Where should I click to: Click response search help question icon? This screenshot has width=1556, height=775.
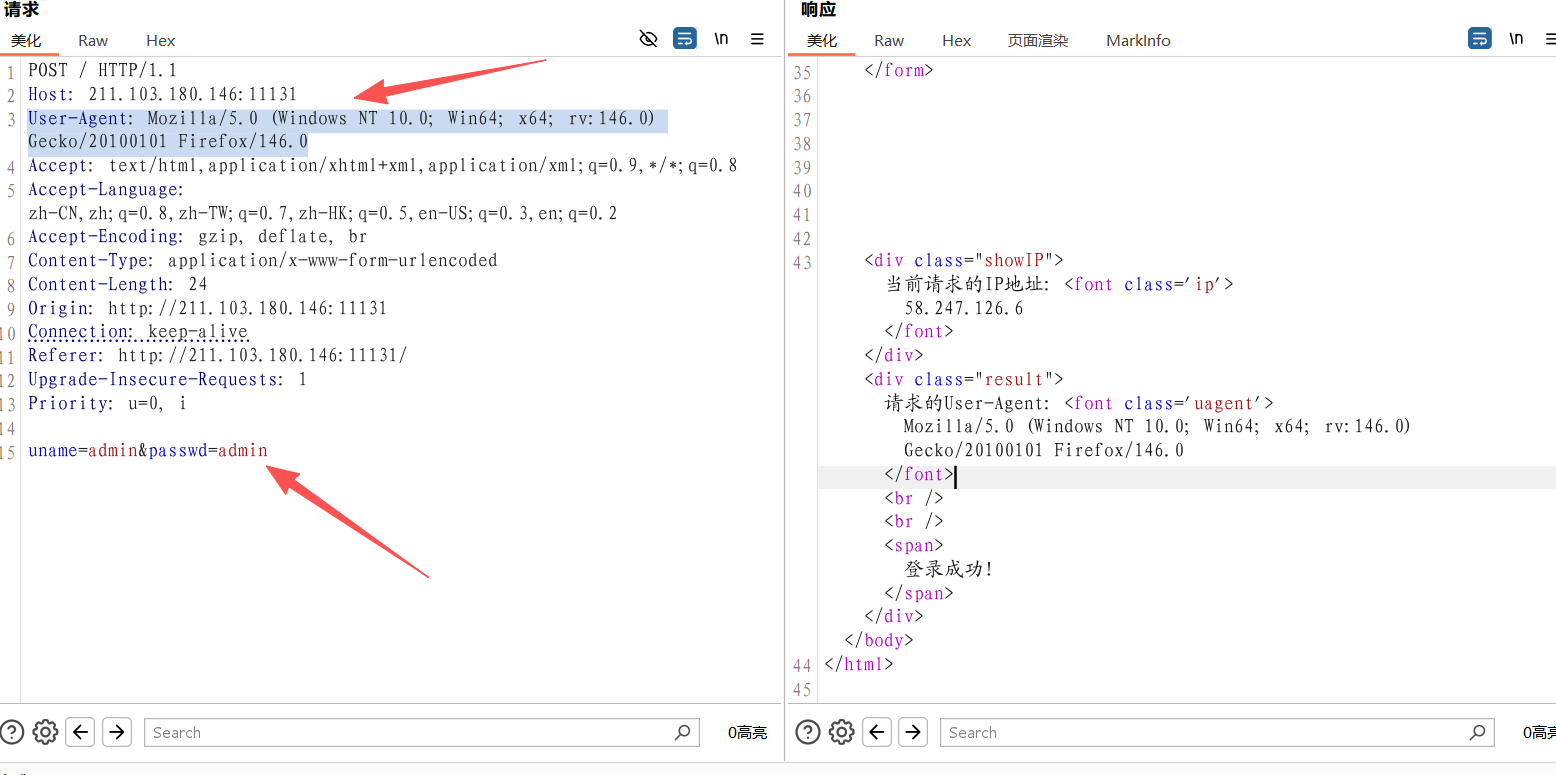(808, 732)
